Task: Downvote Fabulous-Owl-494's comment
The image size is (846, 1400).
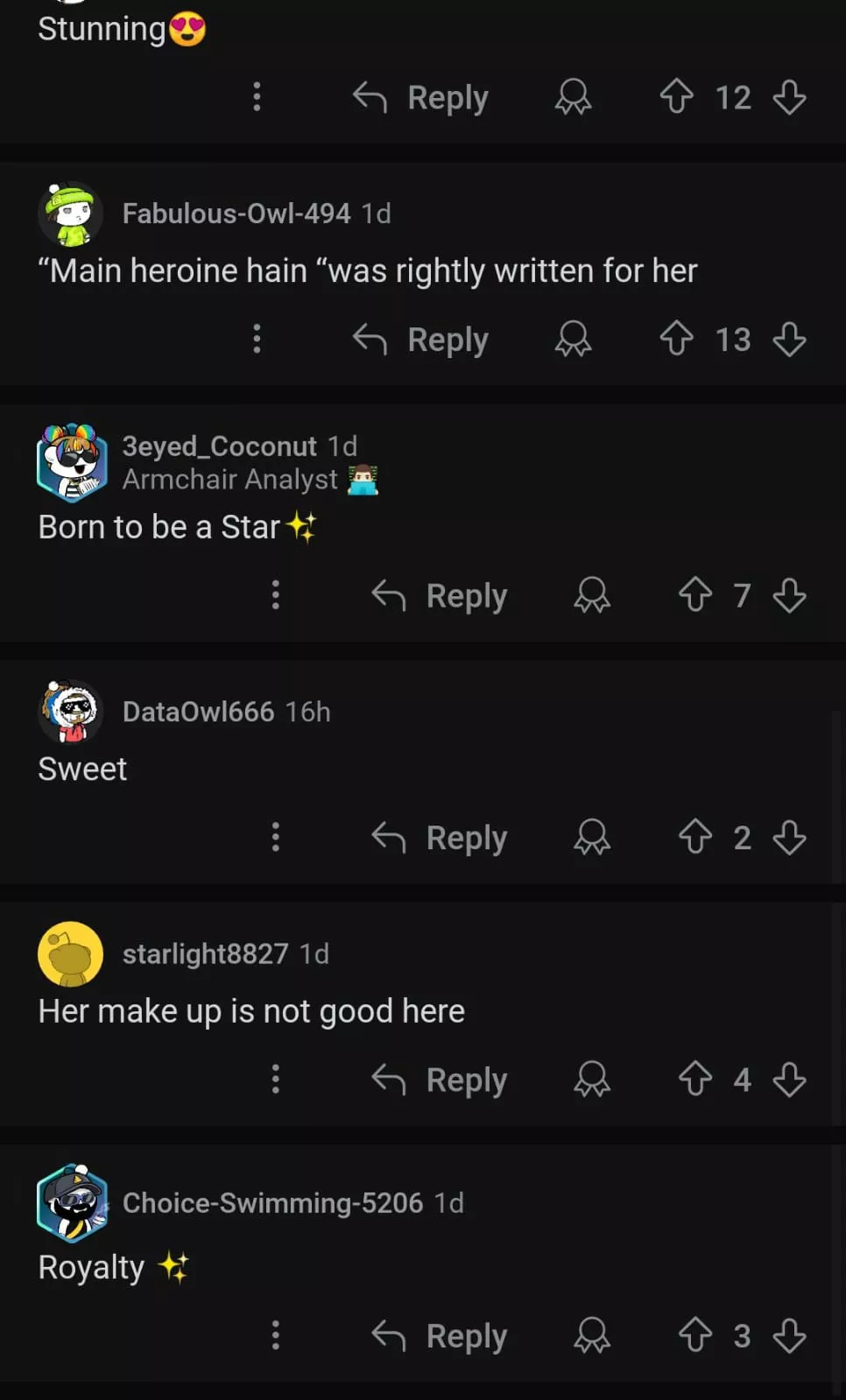Action: pos(789,340)
